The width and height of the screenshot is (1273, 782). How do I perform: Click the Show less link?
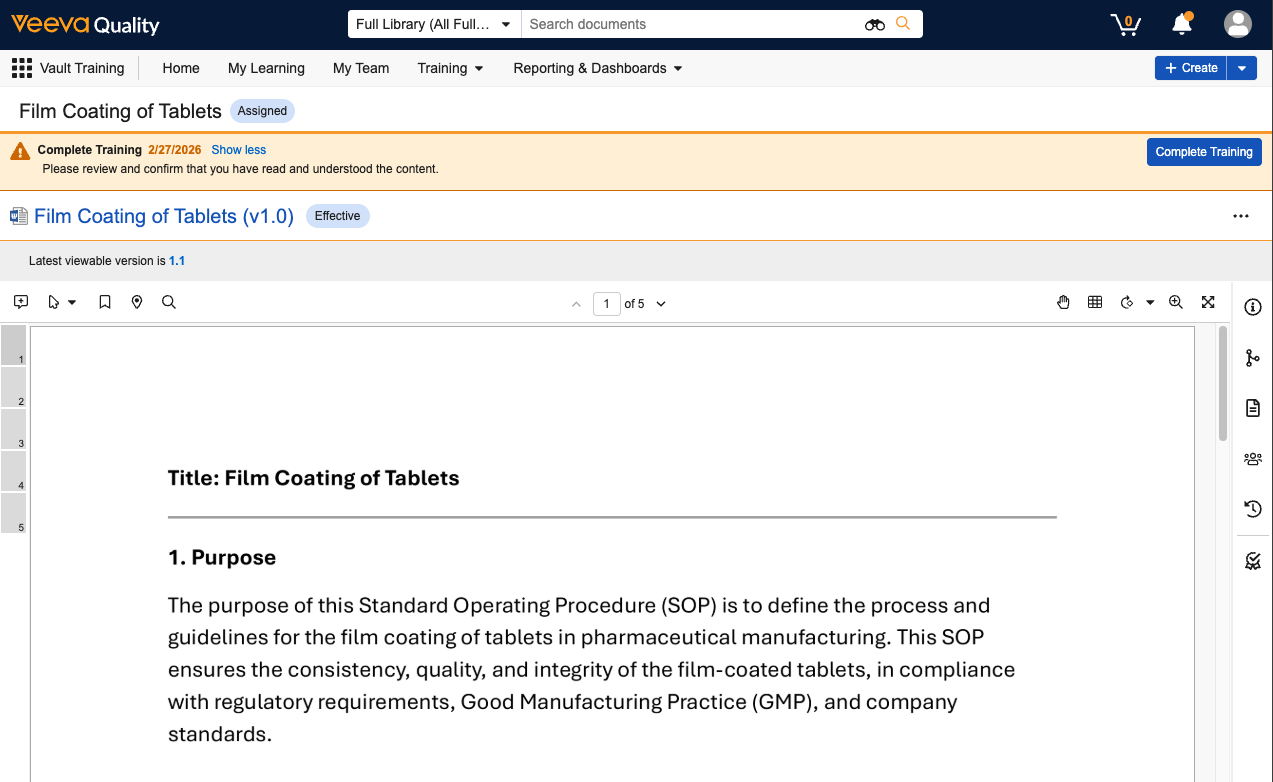click(x=238, y=150)
